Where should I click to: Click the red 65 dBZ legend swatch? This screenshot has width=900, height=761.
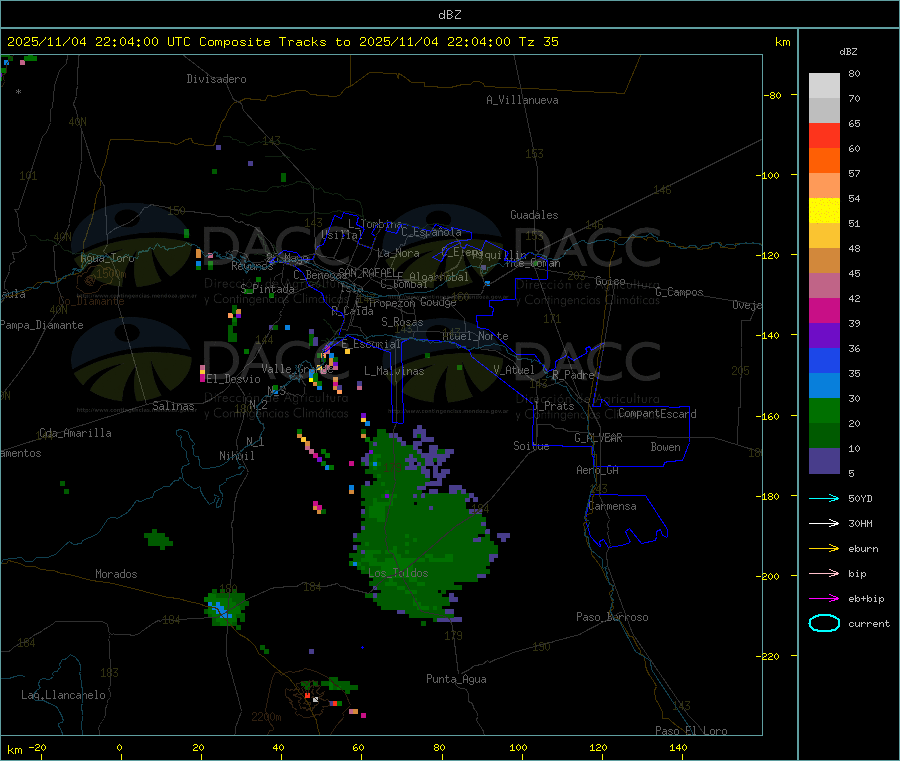tap(824, 135)
